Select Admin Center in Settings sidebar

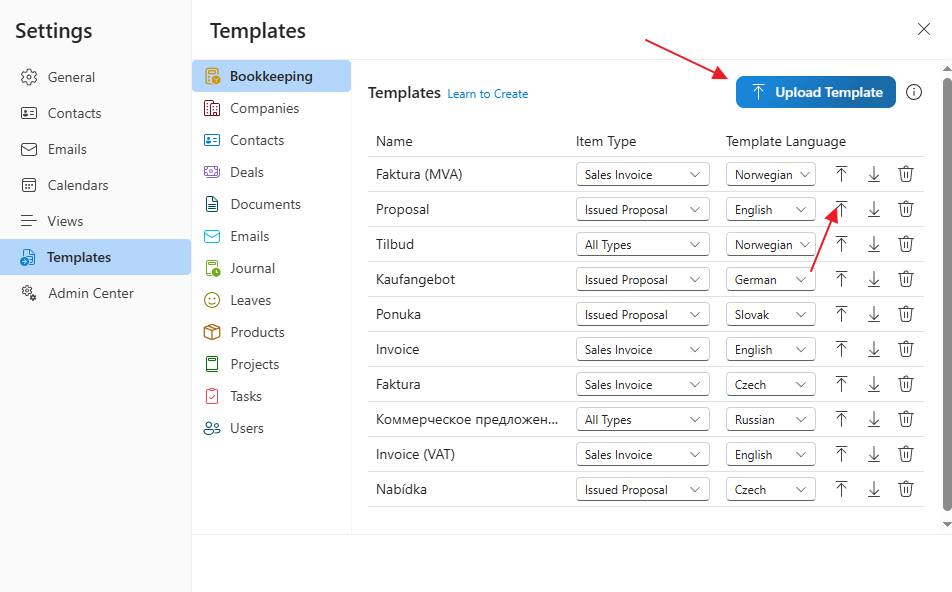[89, 293]
